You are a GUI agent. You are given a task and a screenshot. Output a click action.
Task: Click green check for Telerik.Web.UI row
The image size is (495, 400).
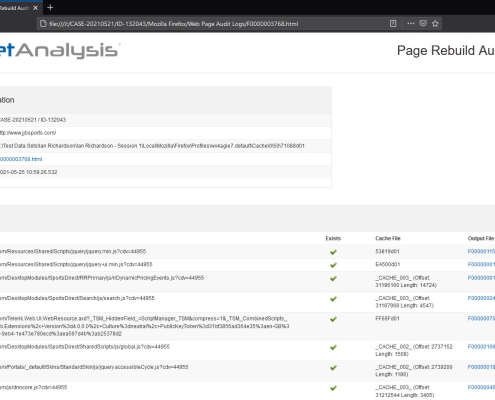[333, 319]
